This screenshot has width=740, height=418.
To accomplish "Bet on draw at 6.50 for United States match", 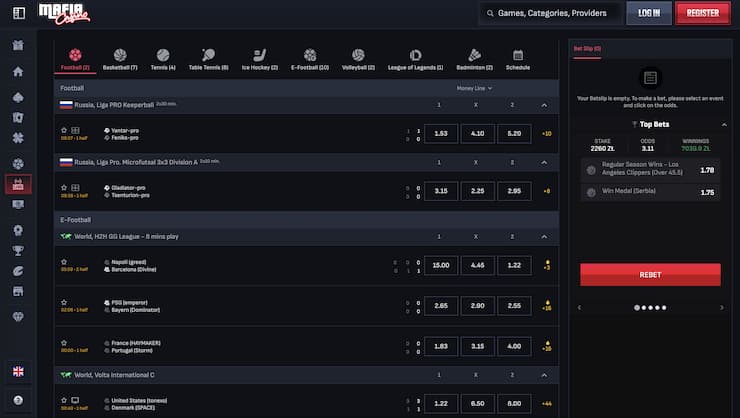I will coord(478,403).
